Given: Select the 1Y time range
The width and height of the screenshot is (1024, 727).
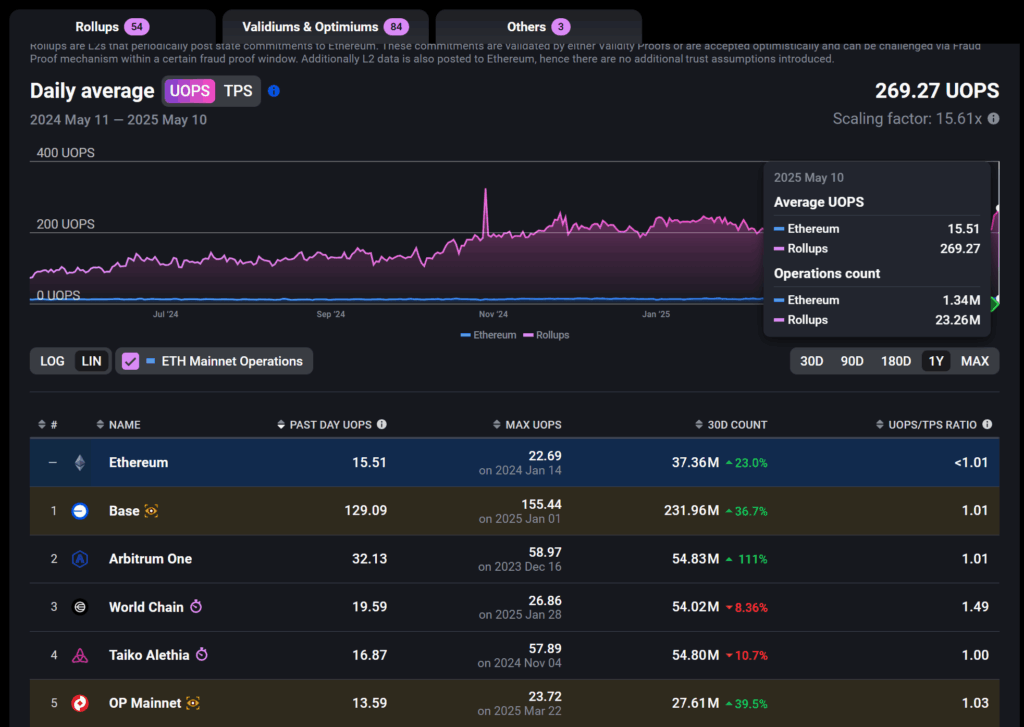Looking at the screenshot, I should click(x=936, y=361).
